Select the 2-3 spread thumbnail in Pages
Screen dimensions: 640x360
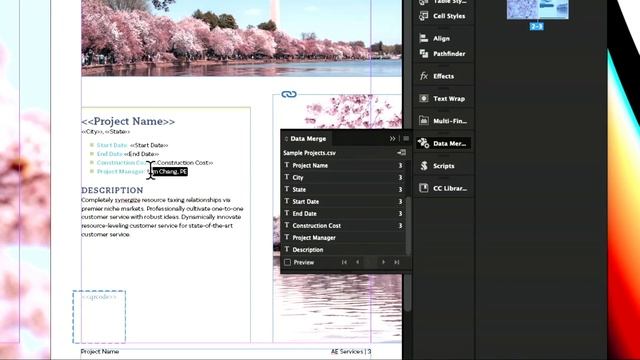537,10
